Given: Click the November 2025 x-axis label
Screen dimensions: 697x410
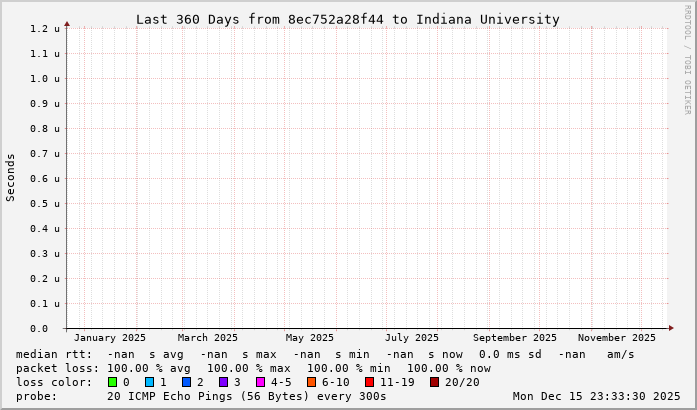Looking at the screenshot, I should pos(617,338).
